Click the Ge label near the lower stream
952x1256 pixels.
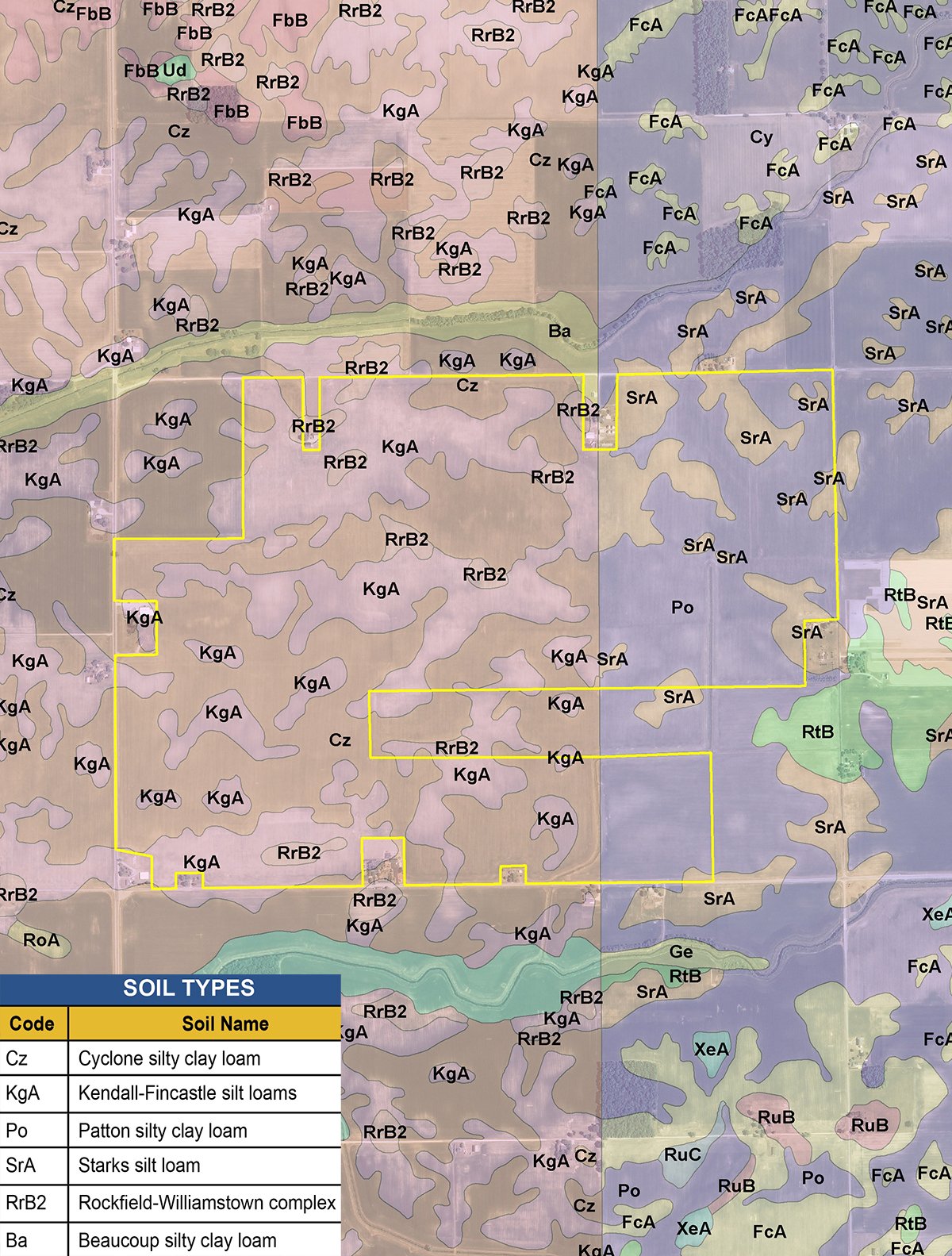tap(681, 951)
